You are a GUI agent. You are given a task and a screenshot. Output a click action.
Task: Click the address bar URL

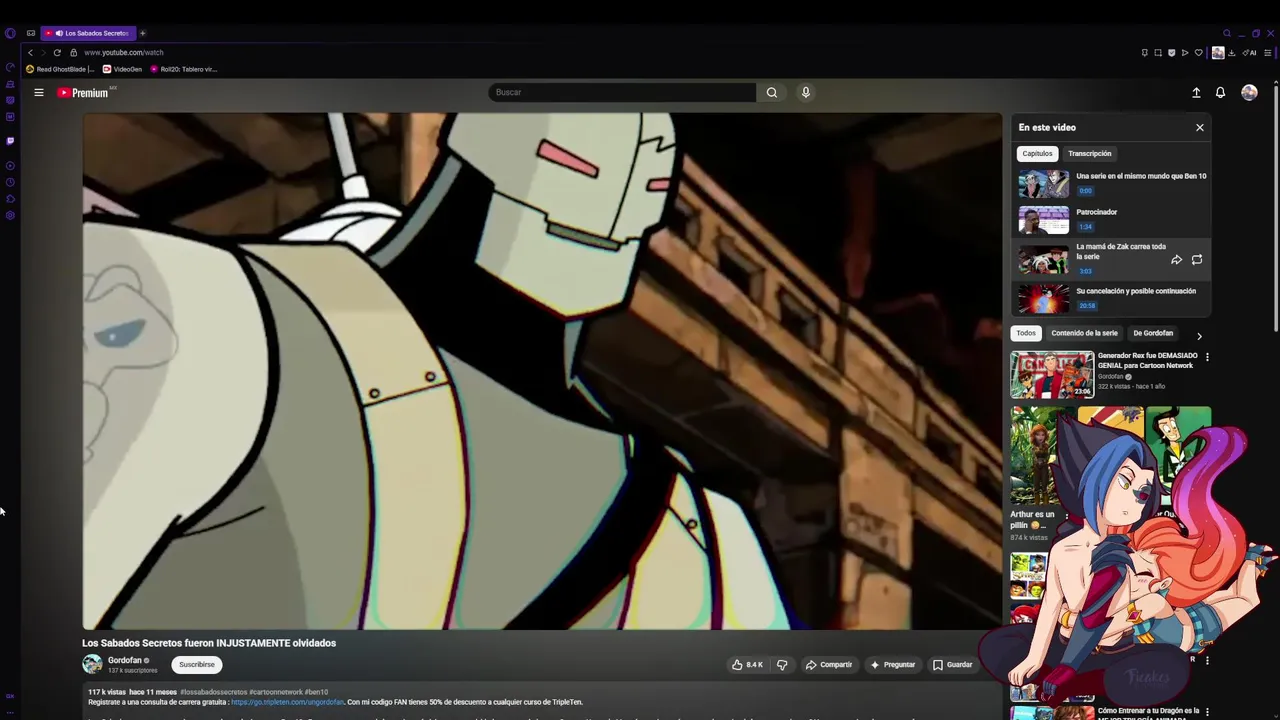124,52
